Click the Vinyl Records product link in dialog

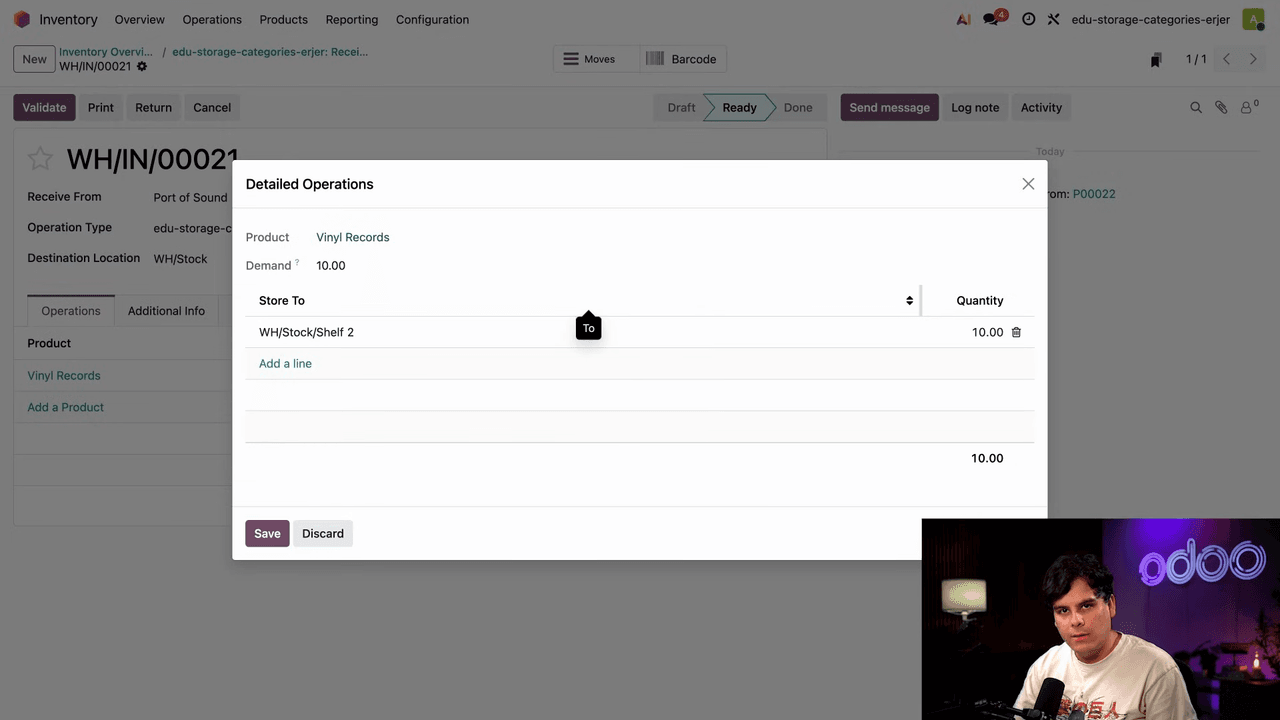pyautogui.click(x=352, y=237)
